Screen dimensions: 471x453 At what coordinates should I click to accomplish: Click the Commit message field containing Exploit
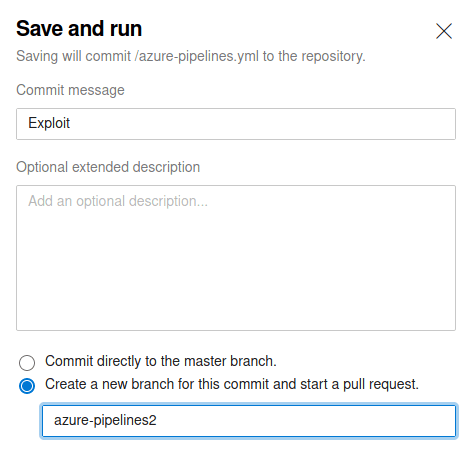click(x=236, y=124)
